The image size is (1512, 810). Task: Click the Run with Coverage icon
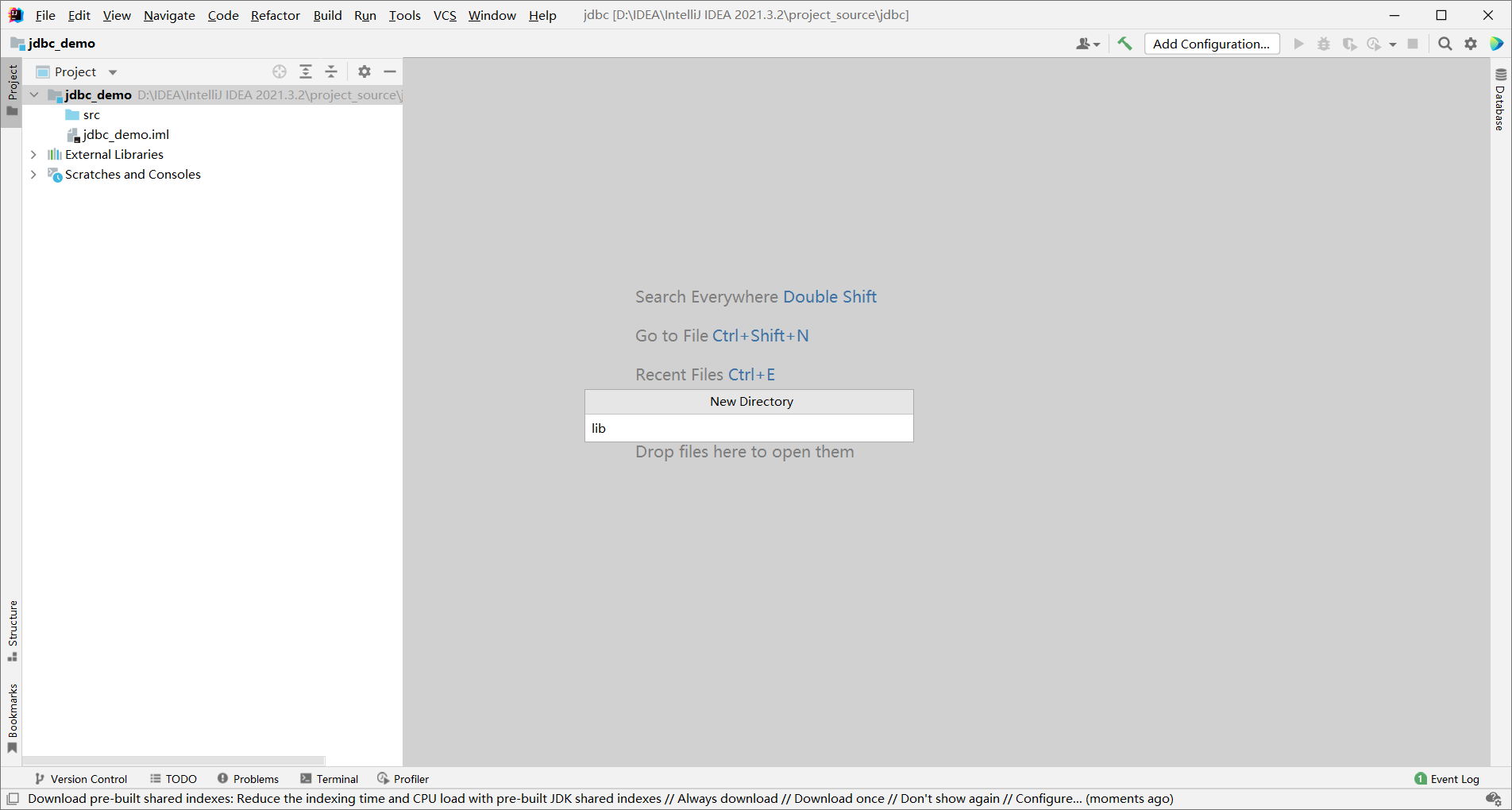click(x=1349, y=44)
